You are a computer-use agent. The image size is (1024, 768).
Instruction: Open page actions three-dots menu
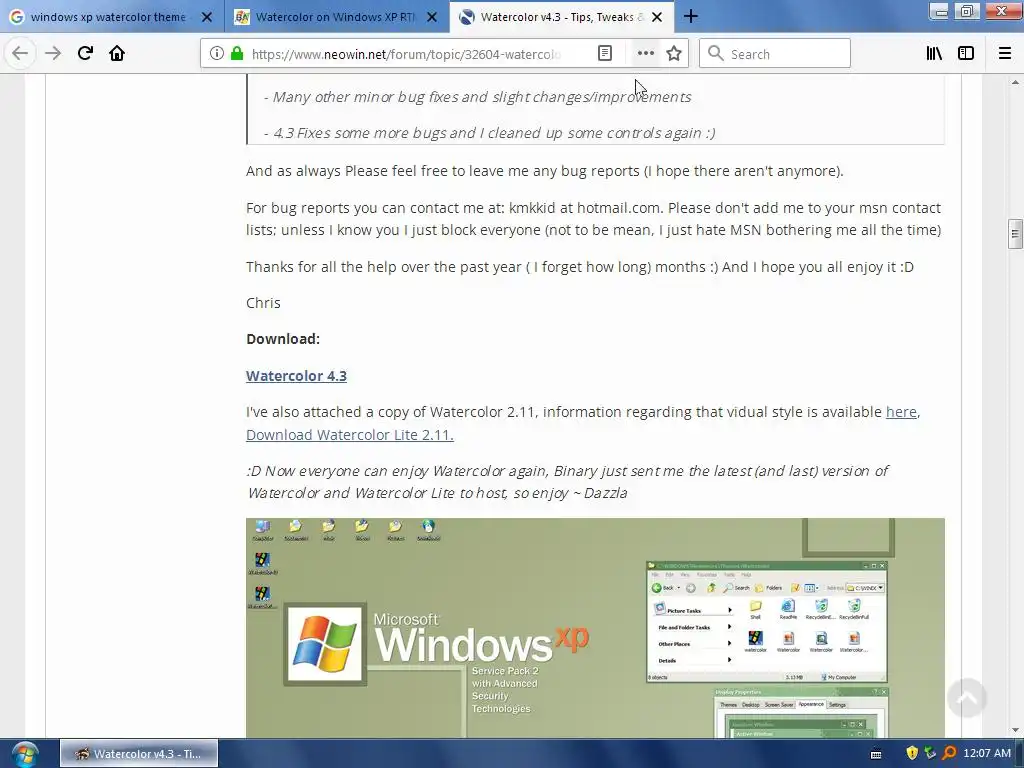[x=645, y=54]
